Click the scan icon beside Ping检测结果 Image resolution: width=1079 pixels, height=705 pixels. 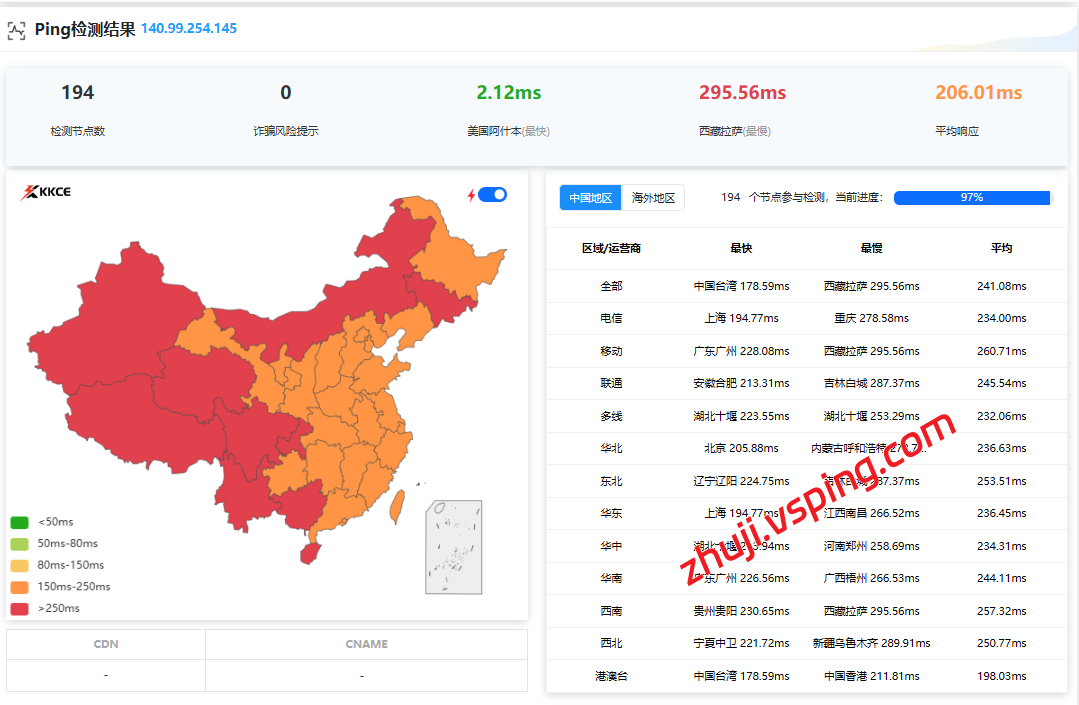(17, 30)
